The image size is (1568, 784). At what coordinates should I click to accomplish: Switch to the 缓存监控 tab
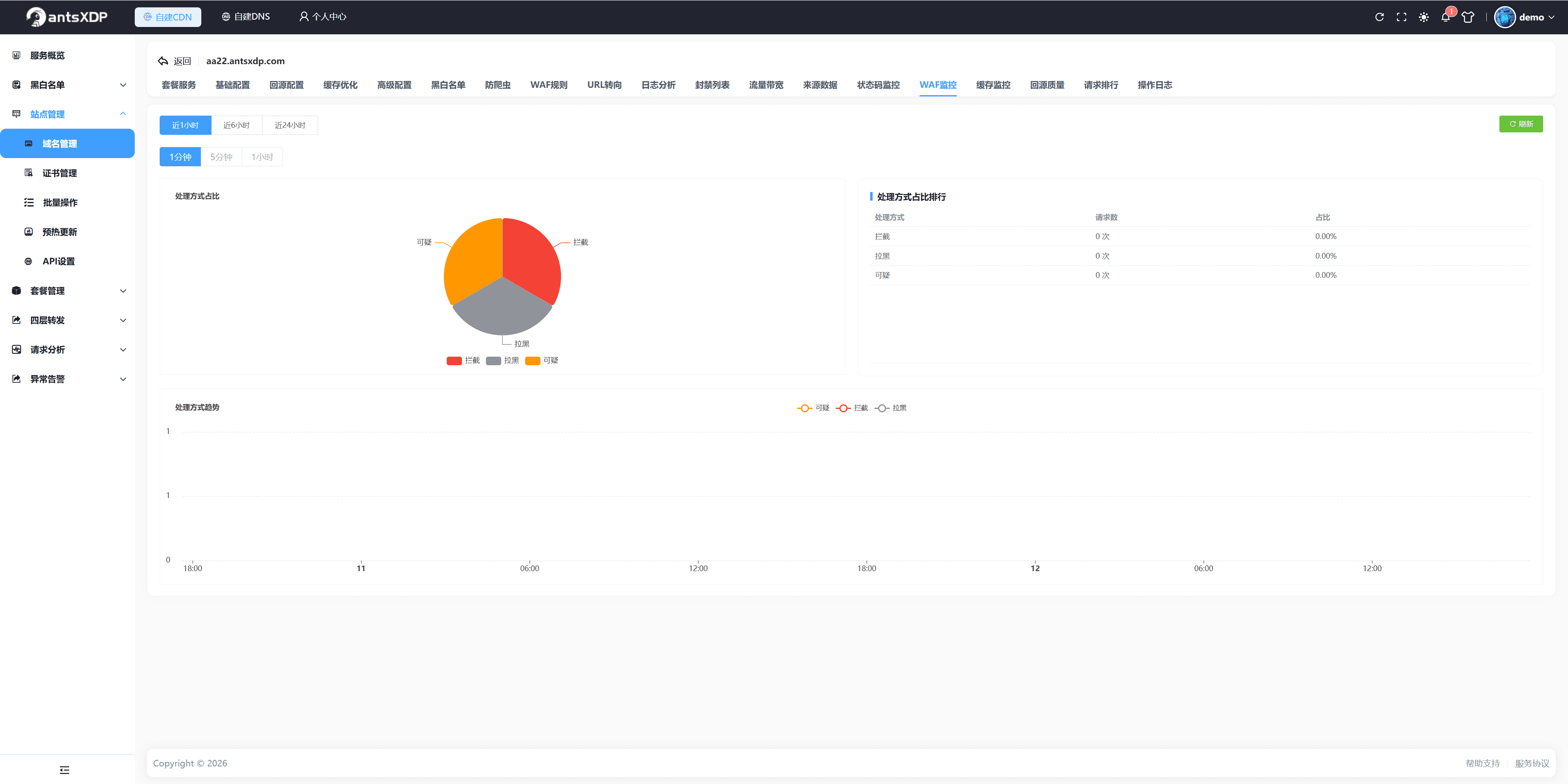click(993, 85)
